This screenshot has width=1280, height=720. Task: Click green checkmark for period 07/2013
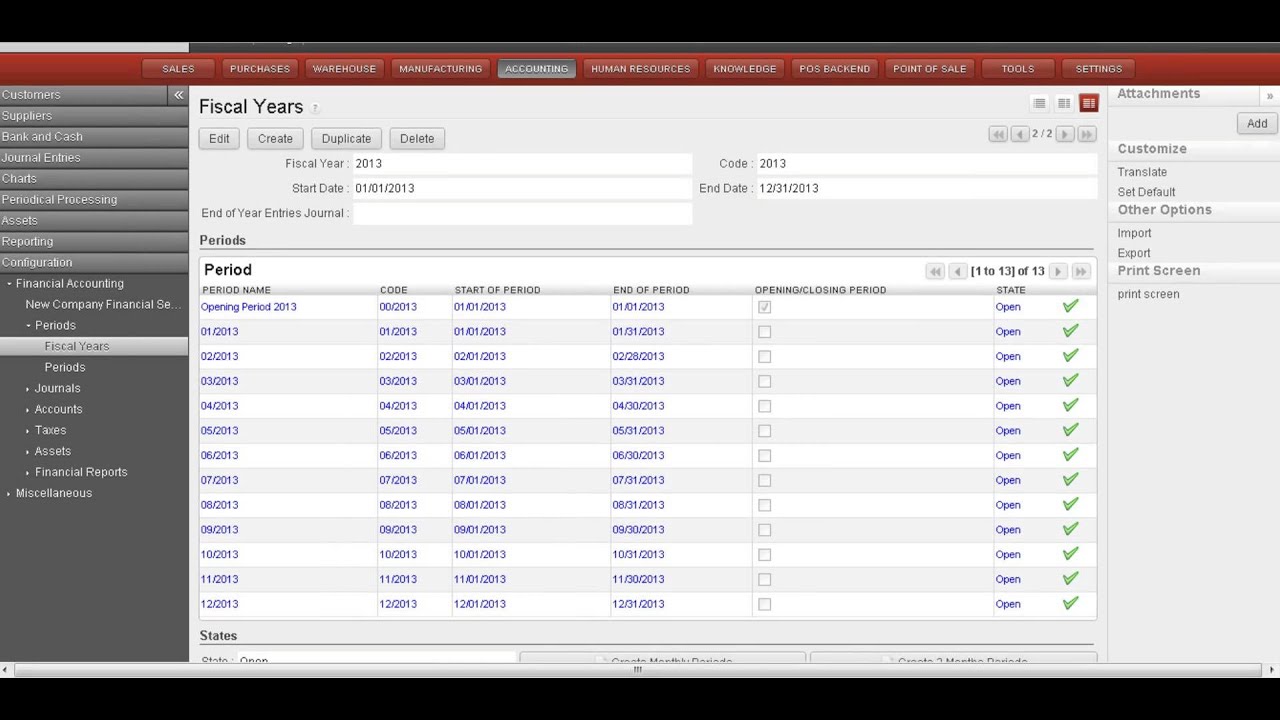[1070, 479]
